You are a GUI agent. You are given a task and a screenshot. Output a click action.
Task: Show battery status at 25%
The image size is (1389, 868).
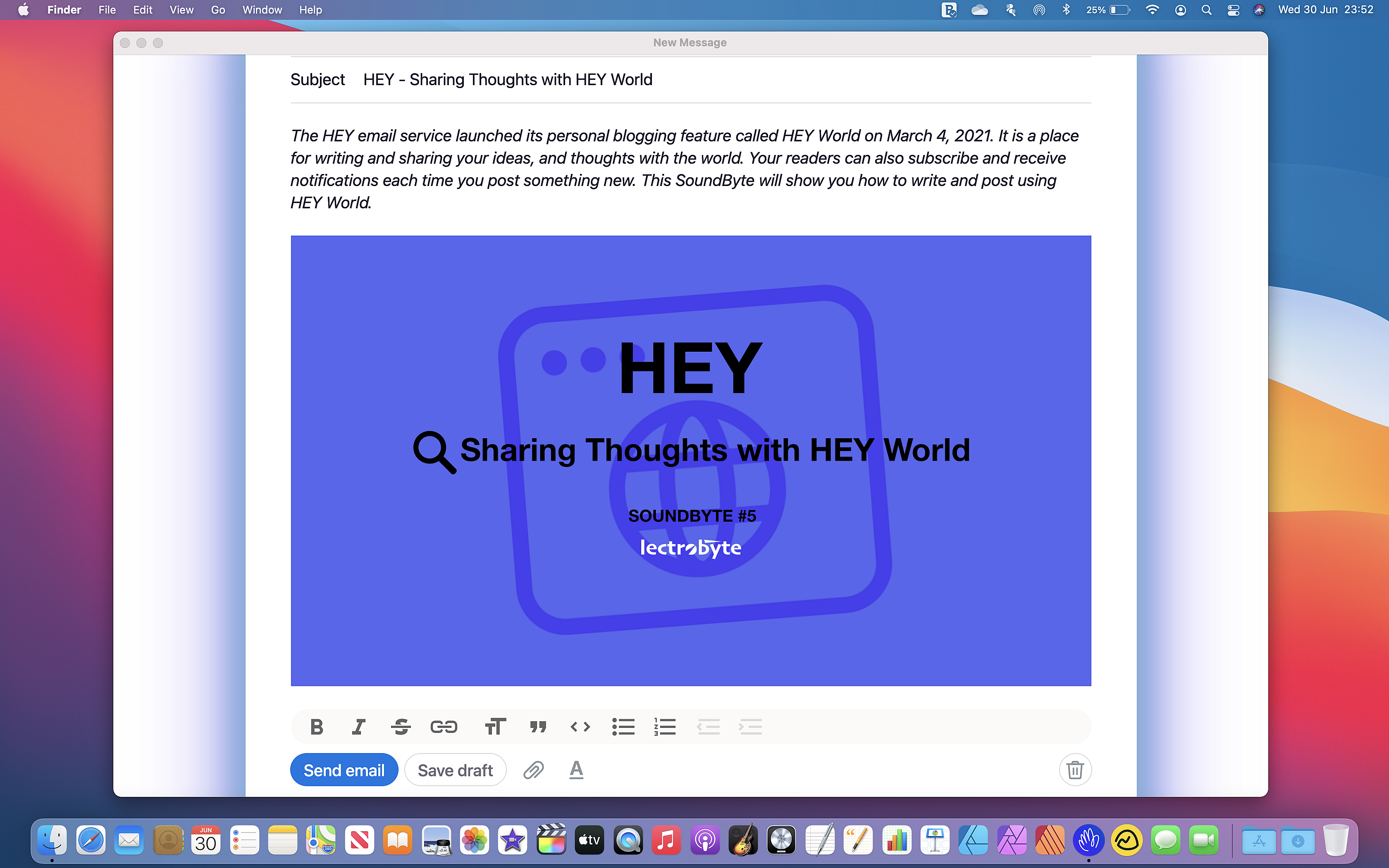point(1108,10)
